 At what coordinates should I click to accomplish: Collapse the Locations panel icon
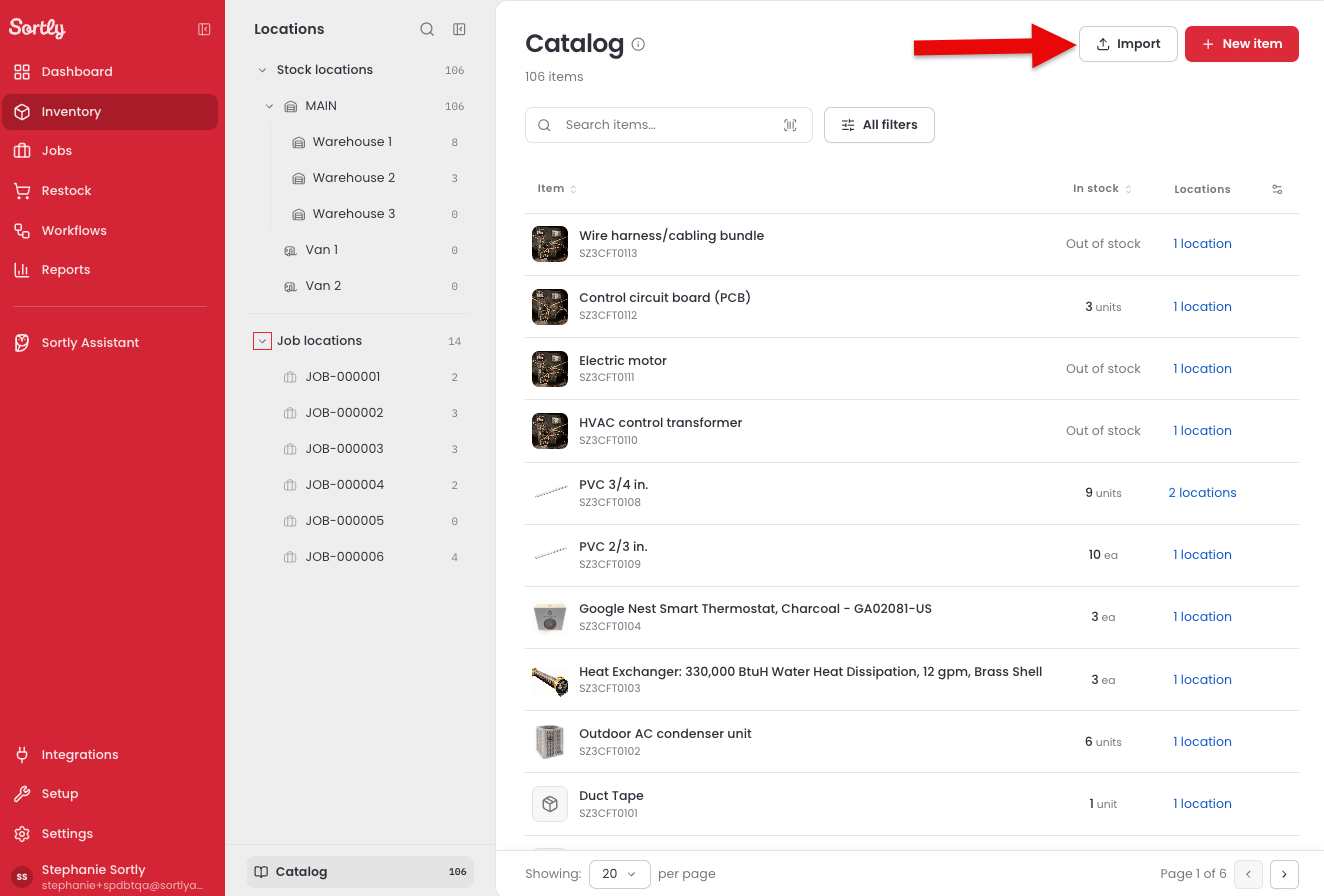459,29
